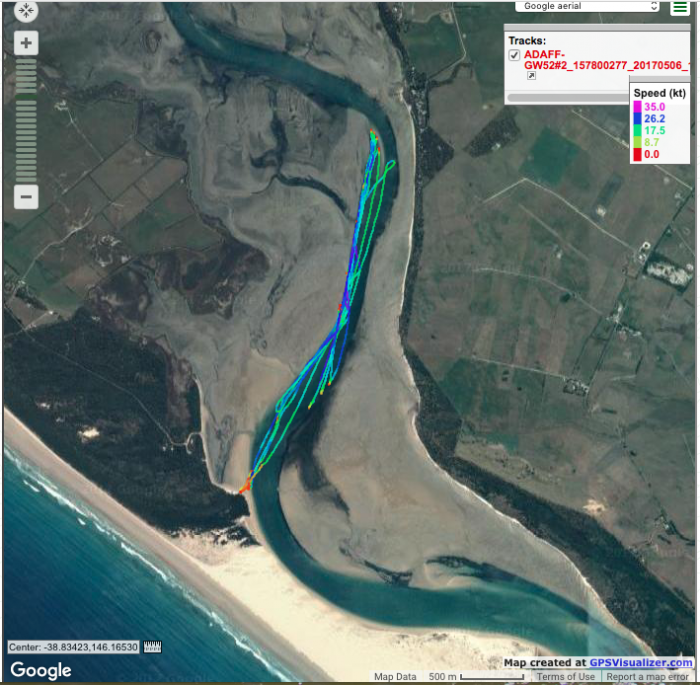This screenshot has width=700, height=685.
Task: Click the red 0.0 speed swatch
Action: (x=637, y=154)
